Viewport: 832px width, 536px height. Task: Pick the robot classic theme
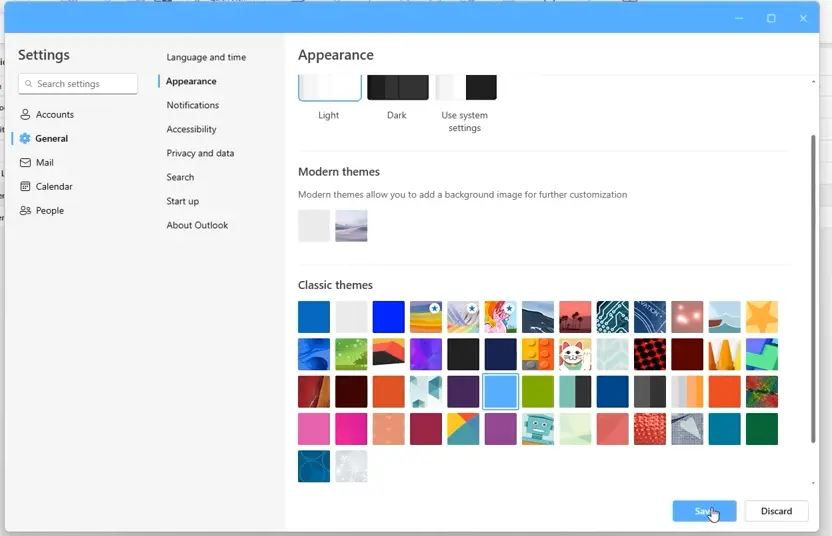538,429
